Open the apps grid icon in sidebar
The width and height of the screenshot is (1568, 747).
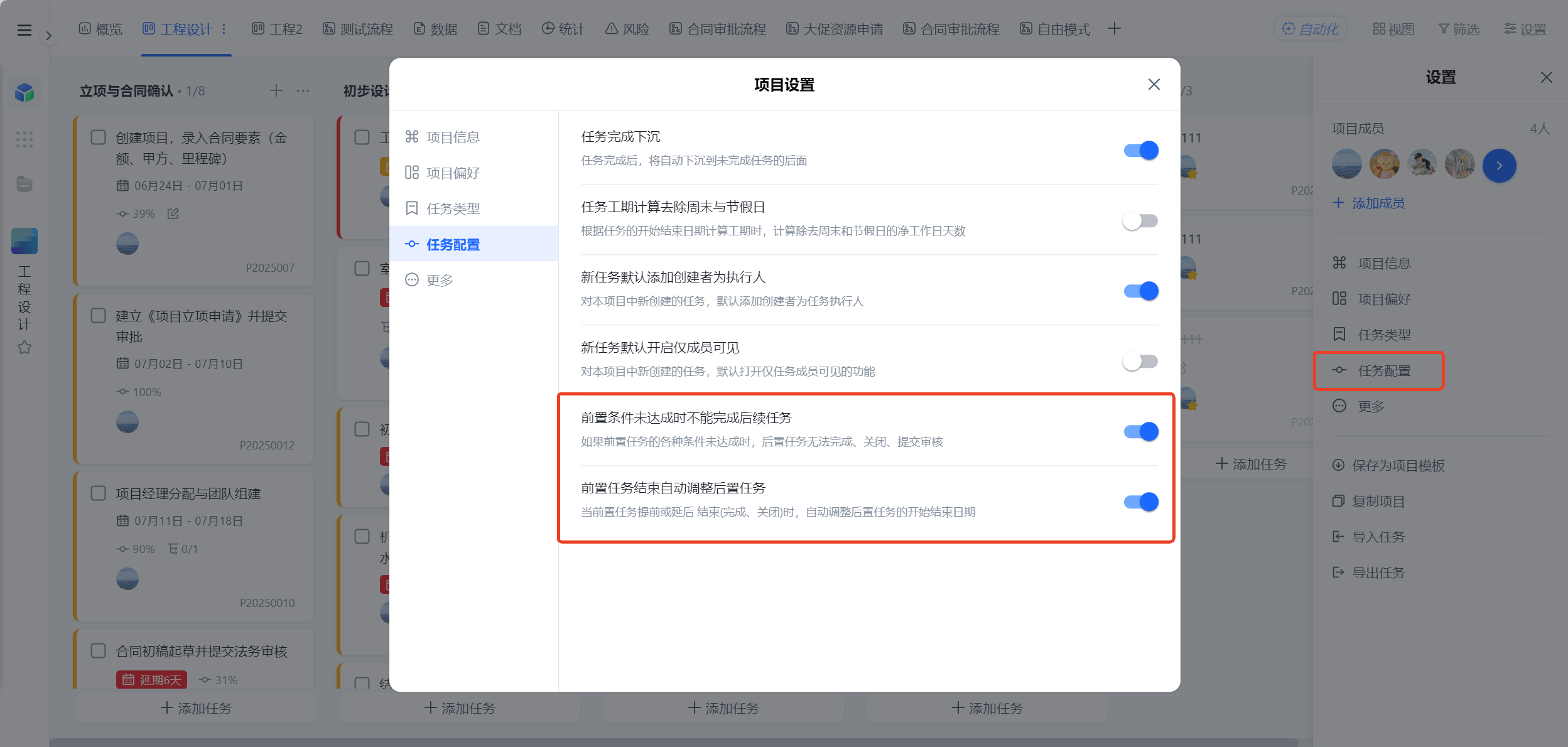24,139
